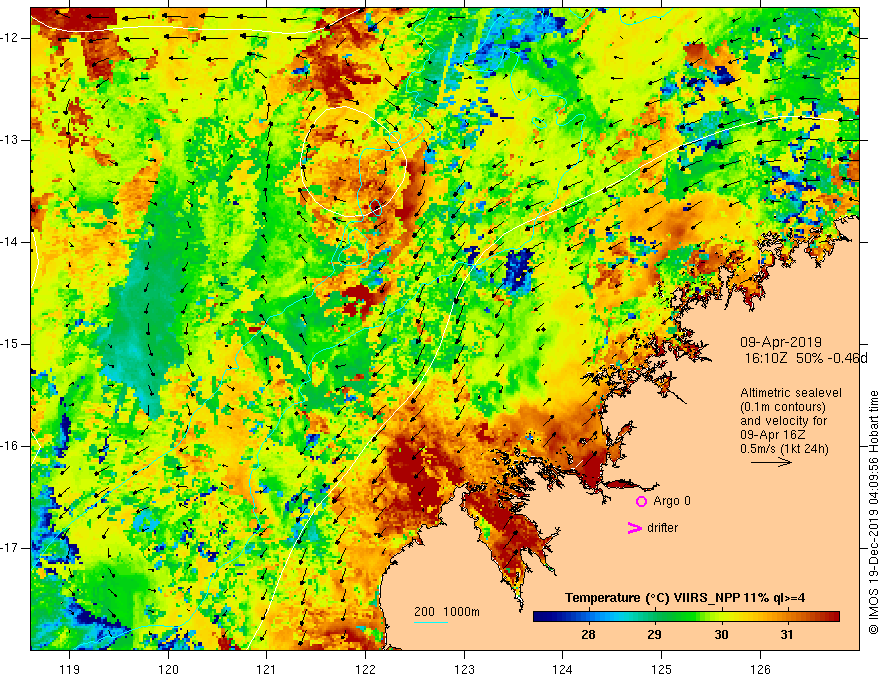This screenshot has width=880, height=680.
Task: Click the cyan 200 1000m depth line
Action: [x=430, y=622]
